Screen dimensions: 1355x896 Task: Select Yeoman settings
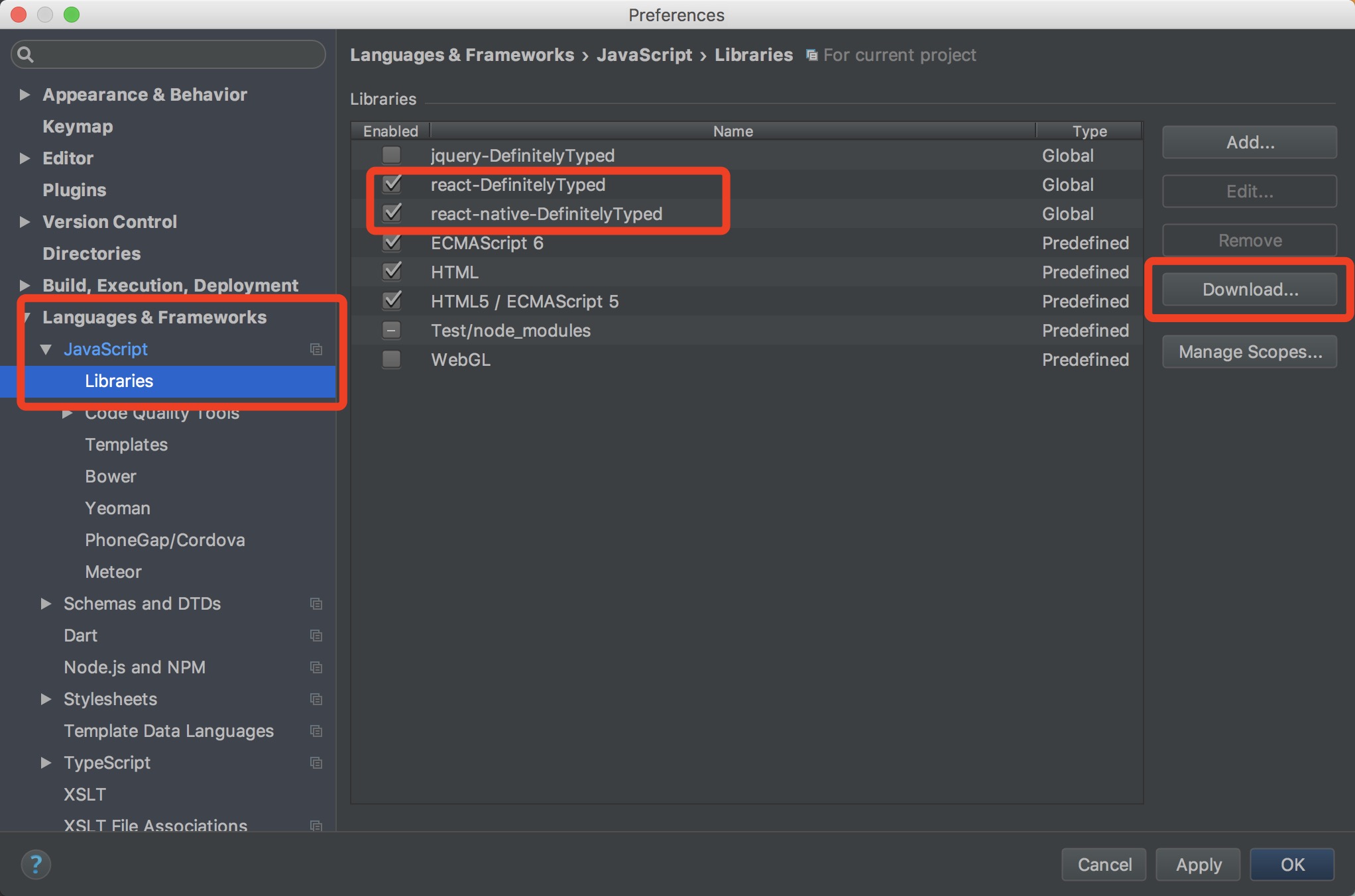coord(117,508)
